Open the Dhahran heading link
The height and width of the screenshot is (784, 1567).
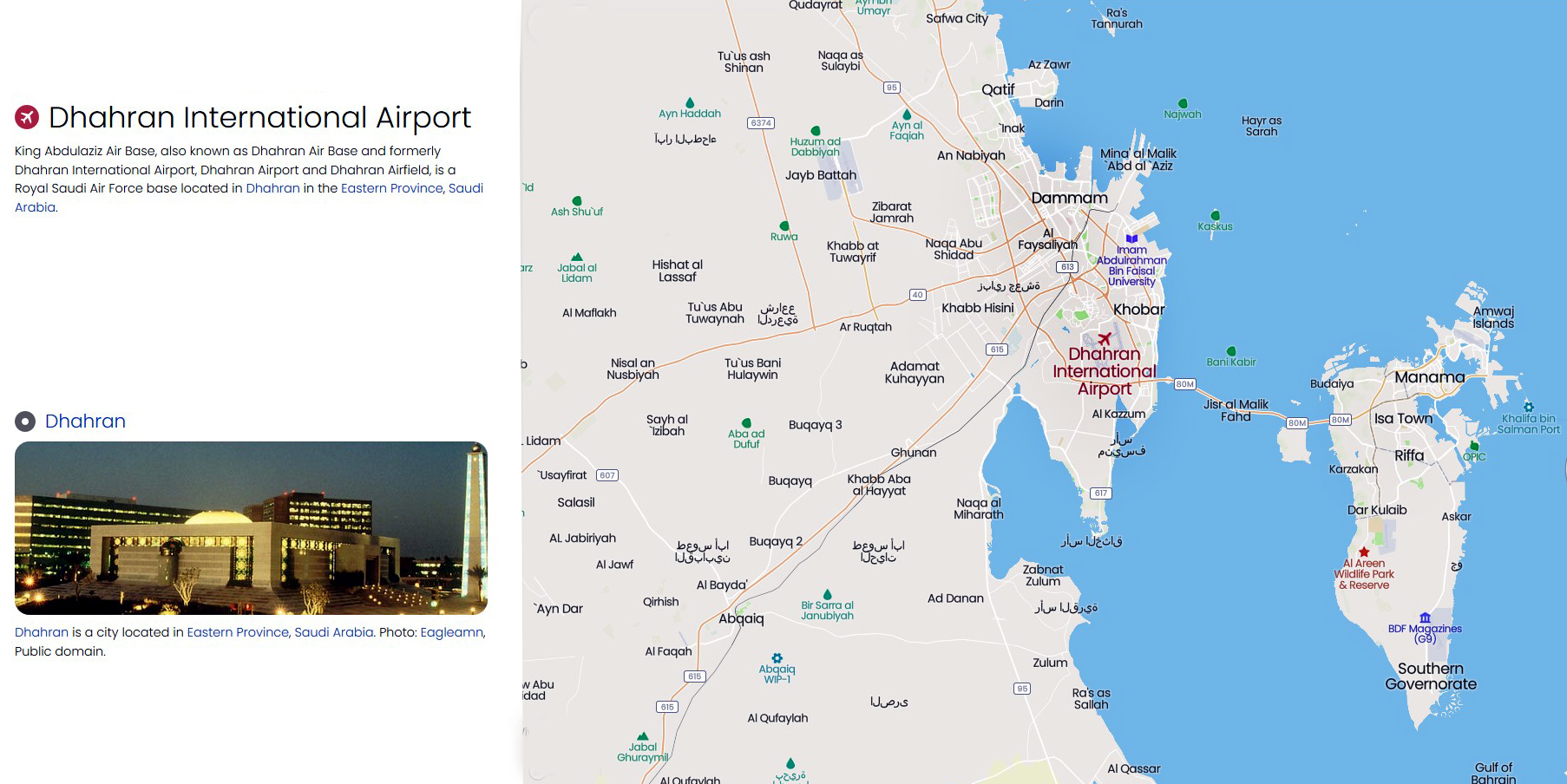point(85,421)
